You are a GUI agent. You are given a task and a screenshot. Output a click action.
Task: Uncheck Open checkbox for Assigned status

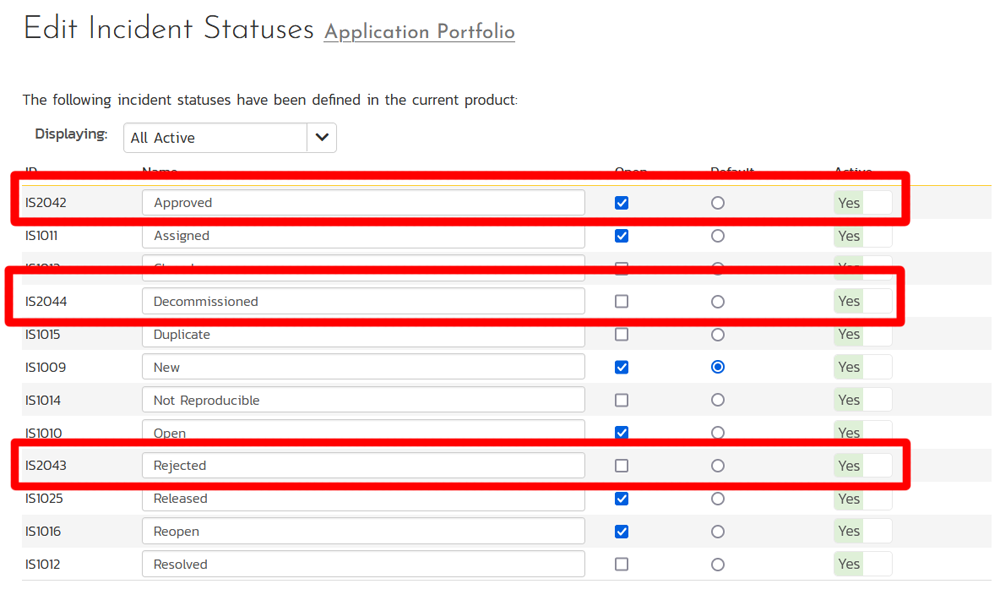click(x=622, y=236)
